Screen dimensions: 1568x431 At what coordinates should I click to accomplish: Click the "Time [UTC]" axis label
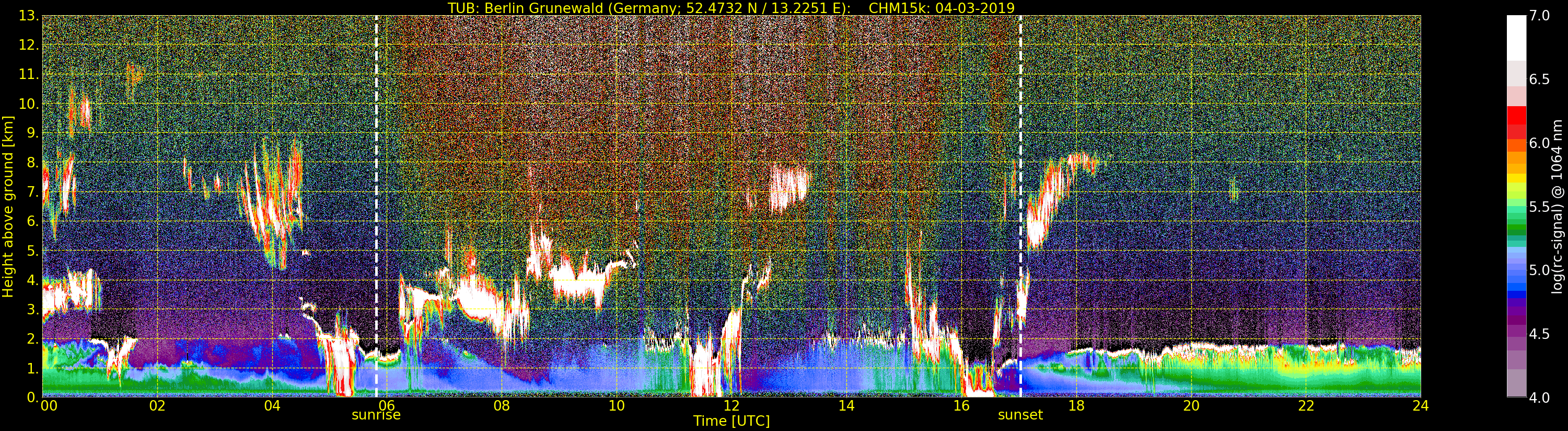pyautogui.click(x=731, y=421)
